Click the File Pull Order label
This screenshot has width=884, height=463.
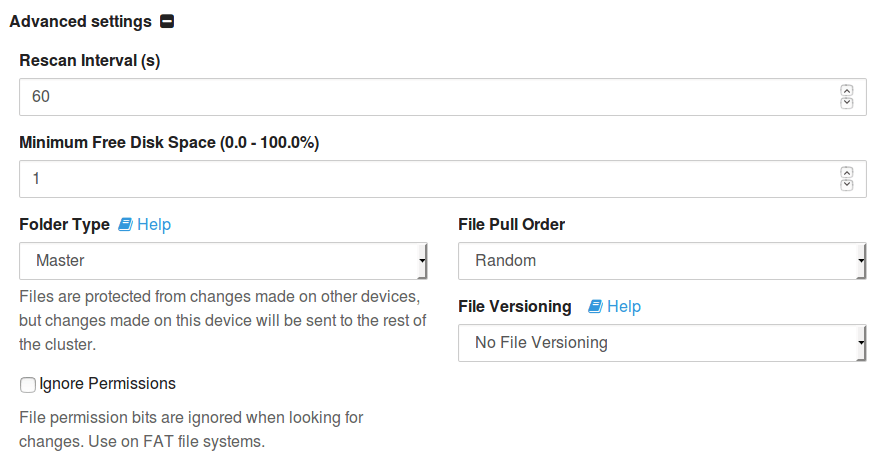pos(511,225)
